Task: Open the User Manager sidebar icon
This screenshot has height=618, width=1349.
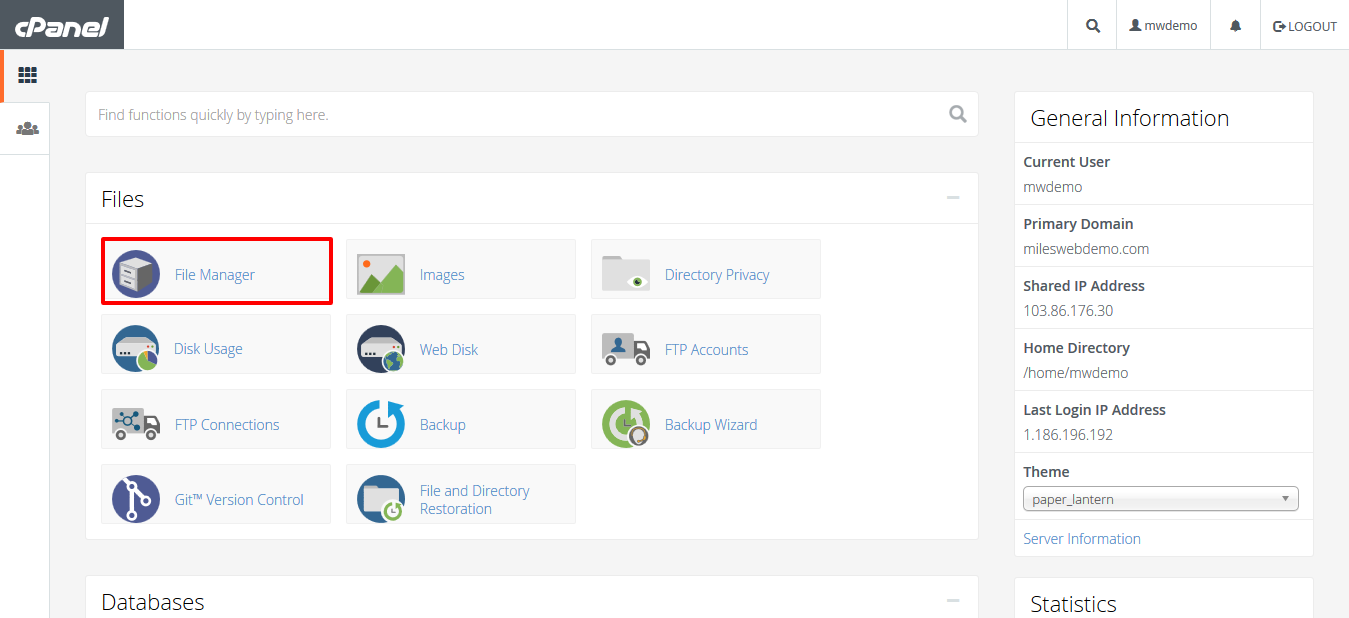Action: [x=27, y=129]
